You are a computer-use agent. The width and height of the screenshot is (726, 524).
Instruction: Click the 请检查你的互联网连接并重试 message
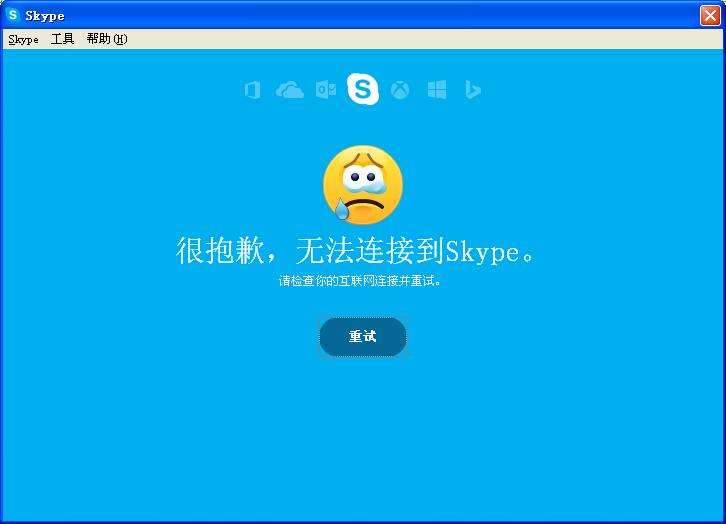(x=360, y=281)
